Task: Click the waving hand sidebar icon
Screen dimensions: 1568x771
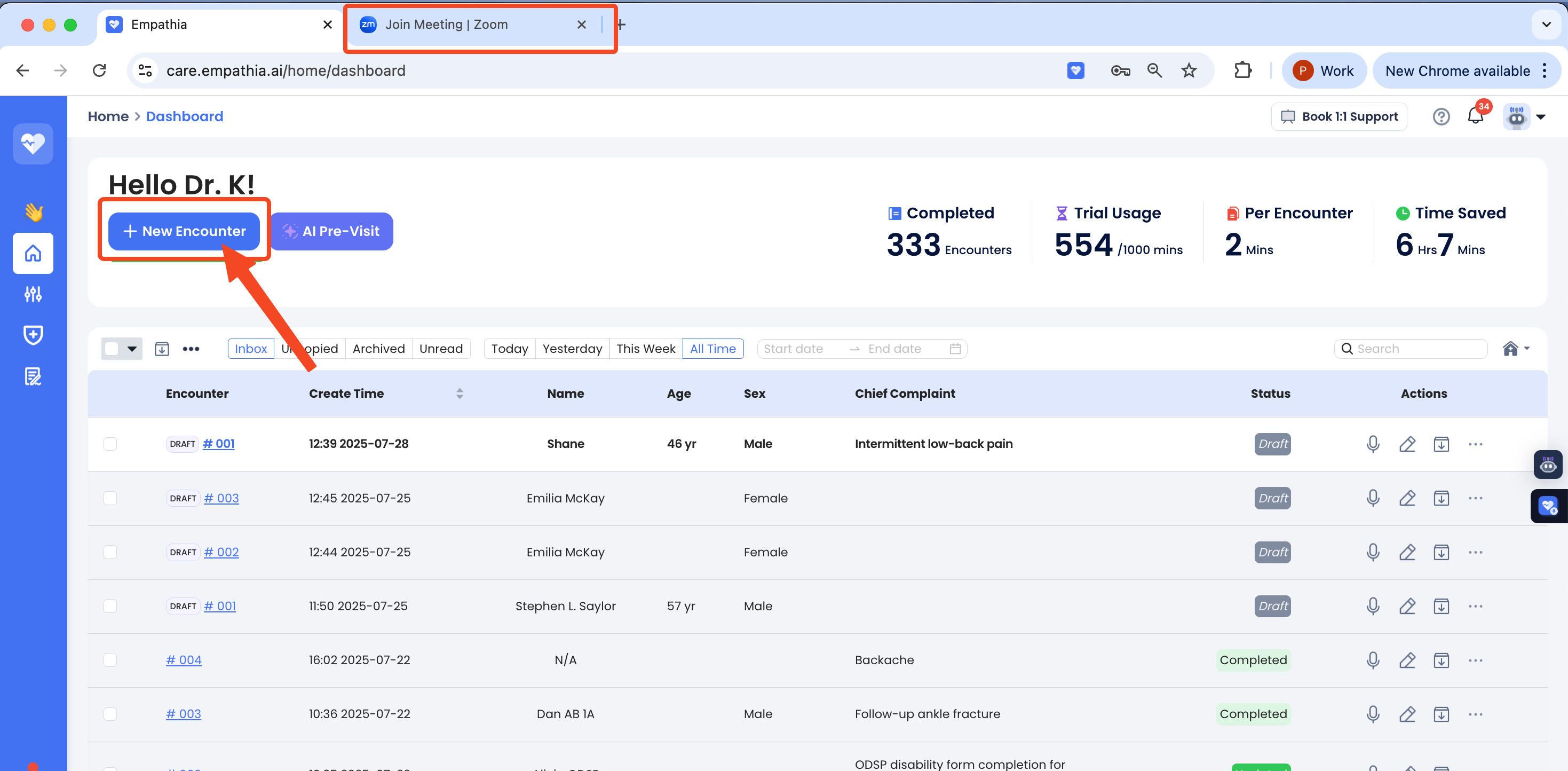Action: [33, 212]
